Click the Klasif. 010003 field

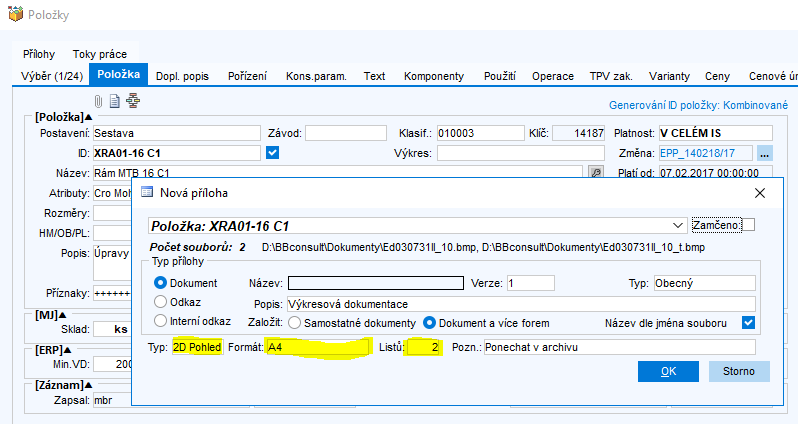tap(480, 133)
